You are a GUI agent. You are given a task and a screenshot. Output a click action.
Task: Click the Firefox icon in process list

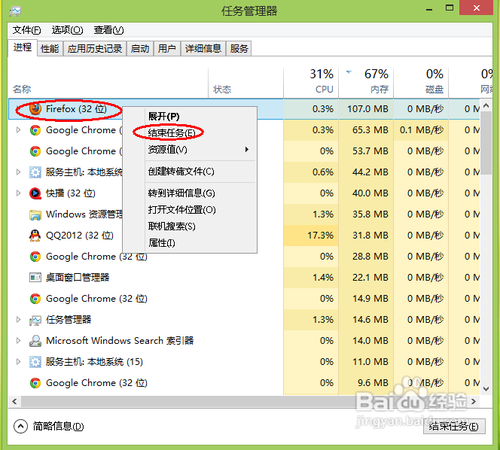point(35,109)
